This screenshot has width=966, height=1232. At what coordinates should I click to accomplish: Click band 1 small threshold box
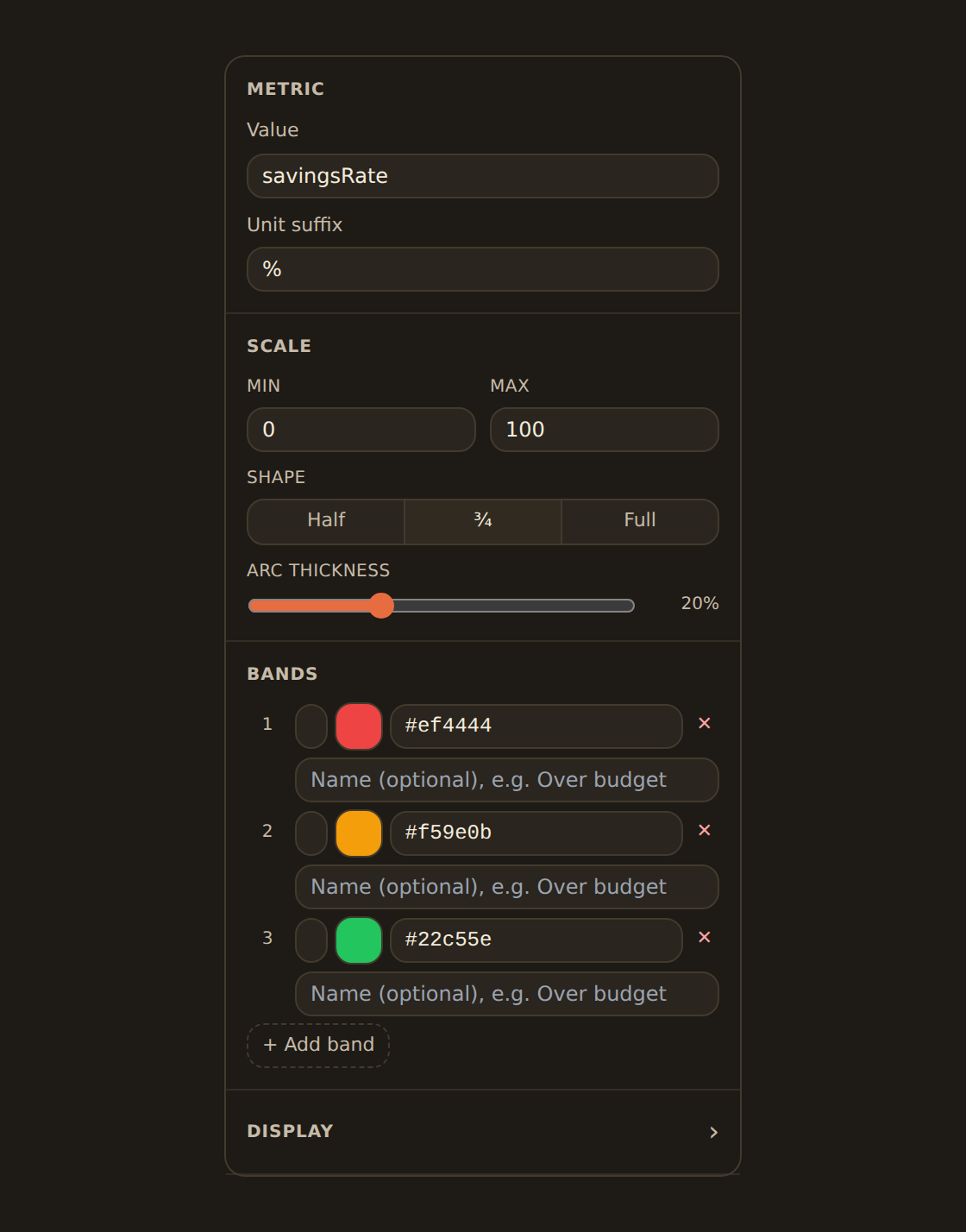click(x=311, y=726)
